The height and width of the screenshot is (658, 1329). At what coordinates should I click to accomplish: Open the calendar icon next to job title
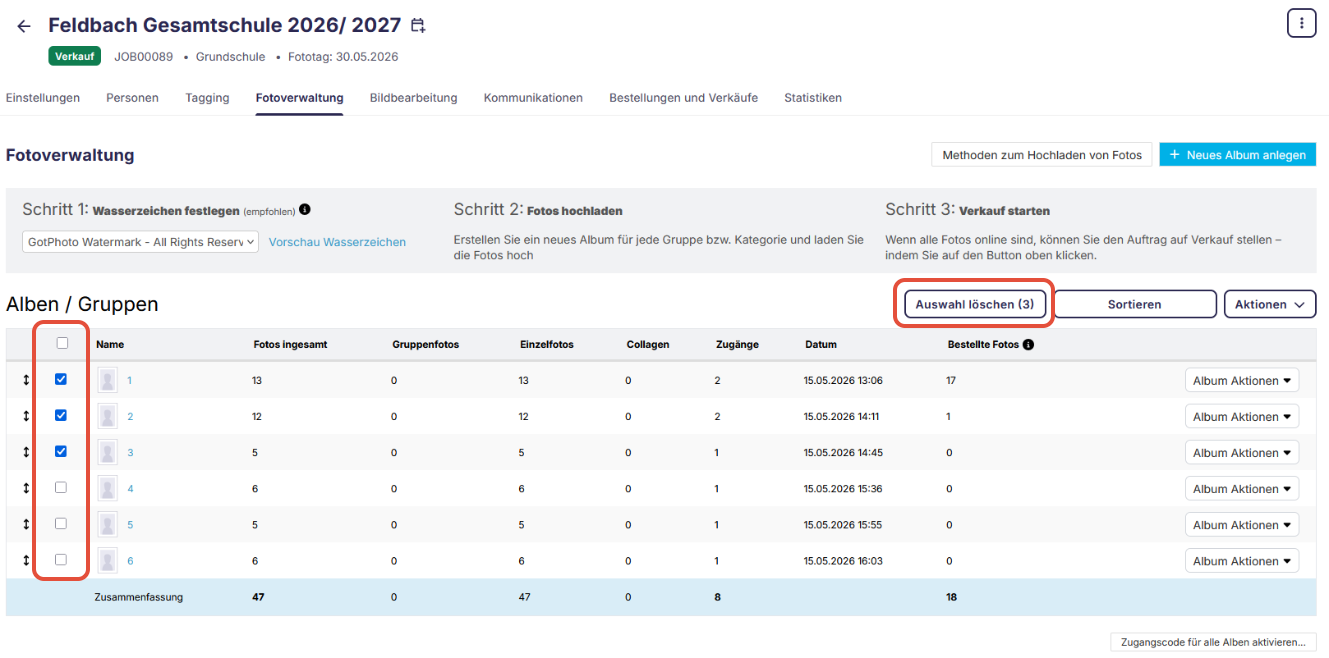tap(418, 26)
